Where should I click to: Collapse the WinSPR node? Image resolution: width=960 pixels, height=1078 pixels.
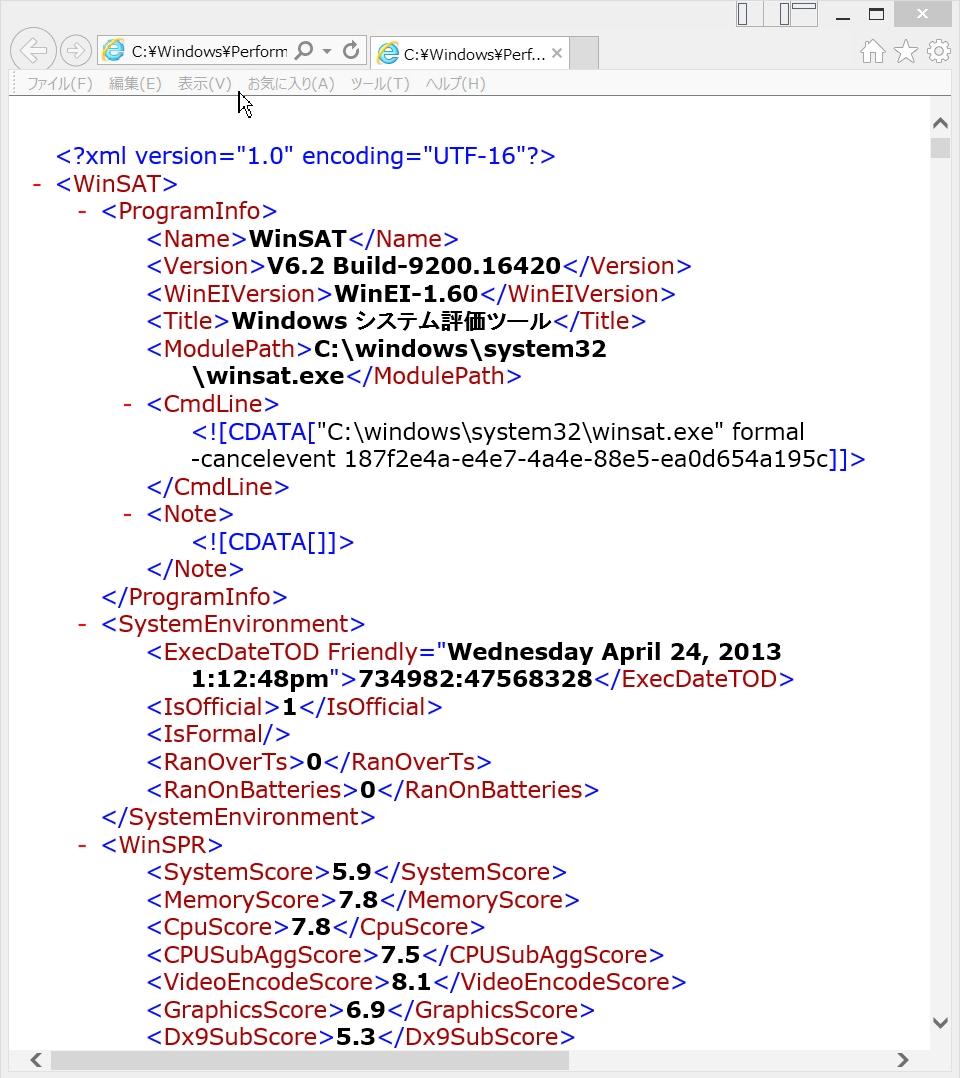(83, 845)
